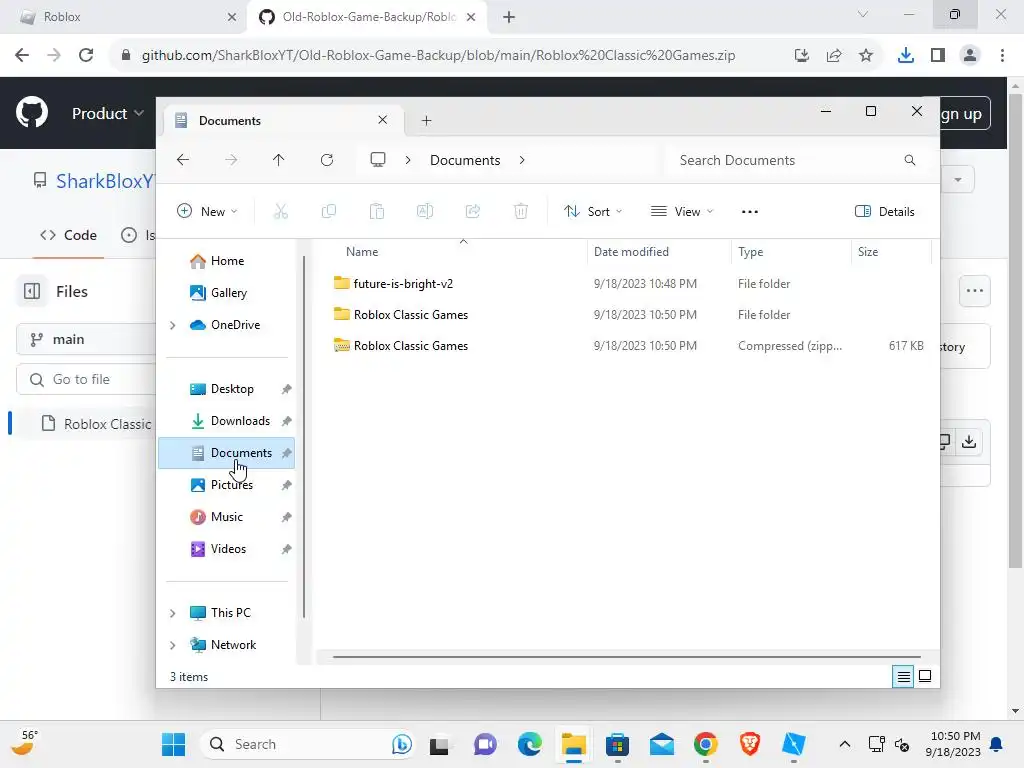The height and width of the screenshot is (768, 1024).
Task: Collapse the GitHub Files tree panel icon
Action: pyautogui.click(x=31, y=291)
